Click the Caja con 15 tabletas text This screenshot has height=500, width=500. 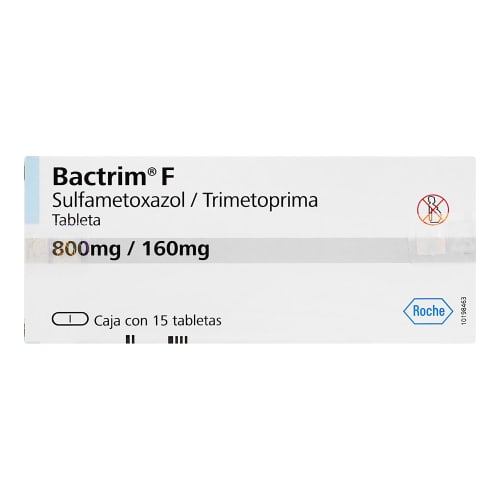(158, 321)
